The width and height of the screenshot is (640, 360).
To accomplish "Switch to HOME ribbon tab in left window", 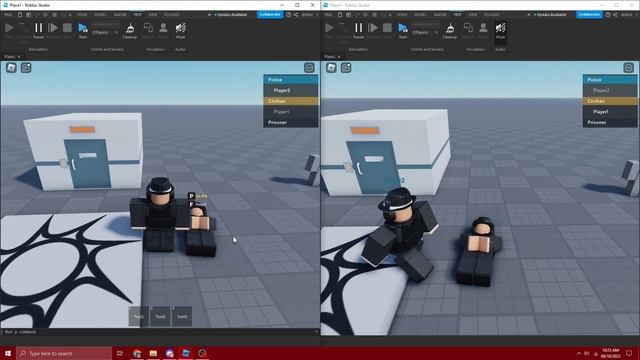I will (82, 15).
